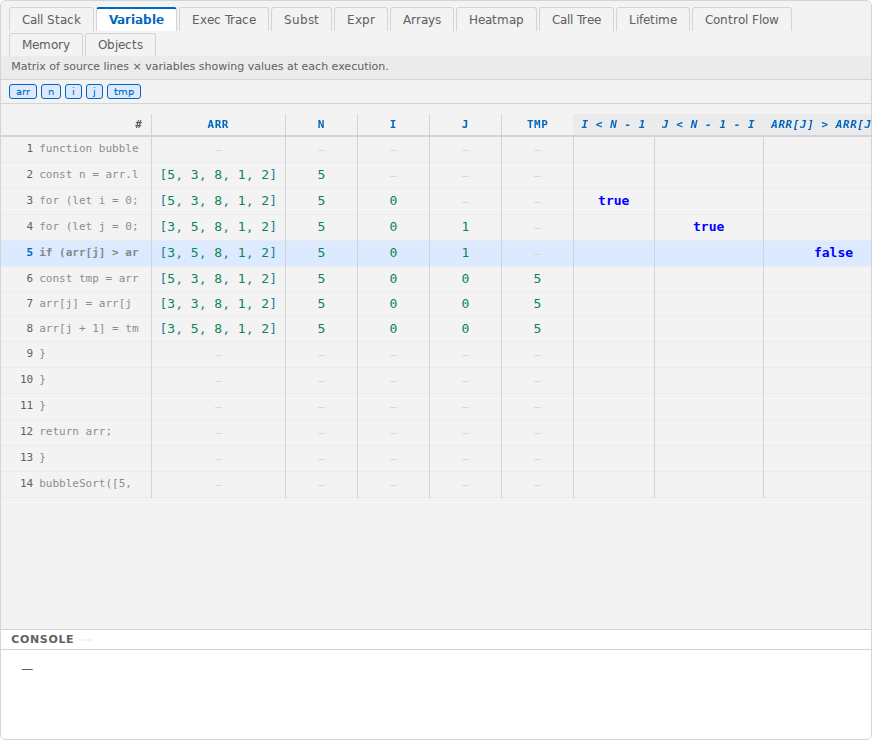
Task: Click the I < N - 1 column header
Action: point(613,124)
